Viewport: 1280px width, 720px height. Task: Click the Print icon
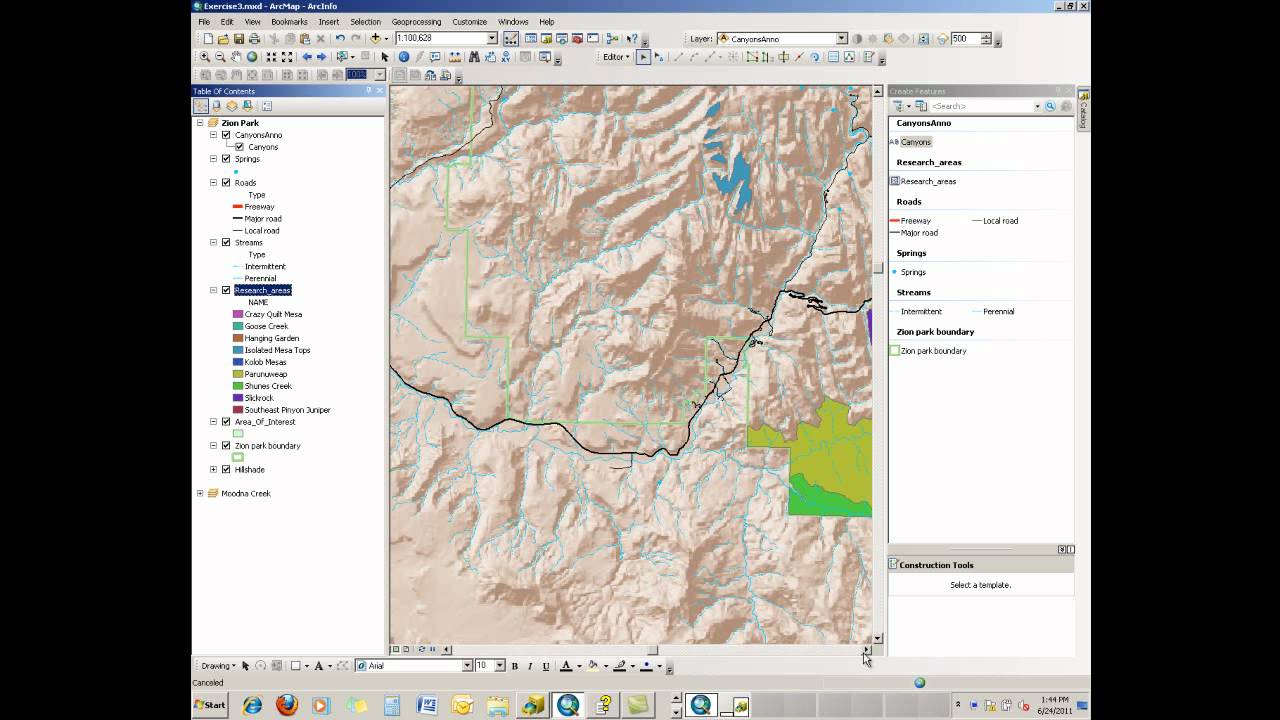pyautogui.click(x=254, y=39)
